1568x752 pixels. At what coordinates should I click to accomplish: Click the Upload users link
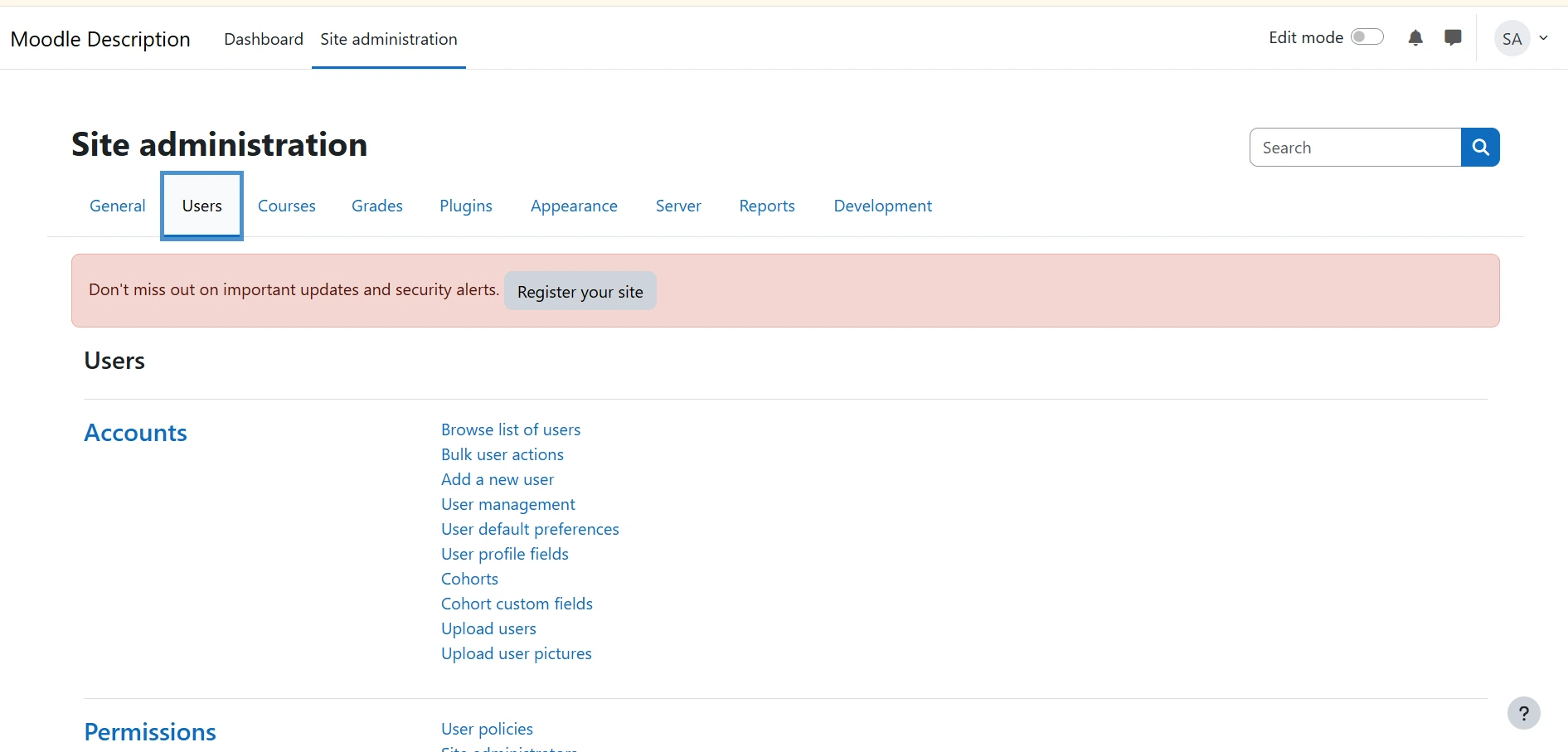pos(488,628)
